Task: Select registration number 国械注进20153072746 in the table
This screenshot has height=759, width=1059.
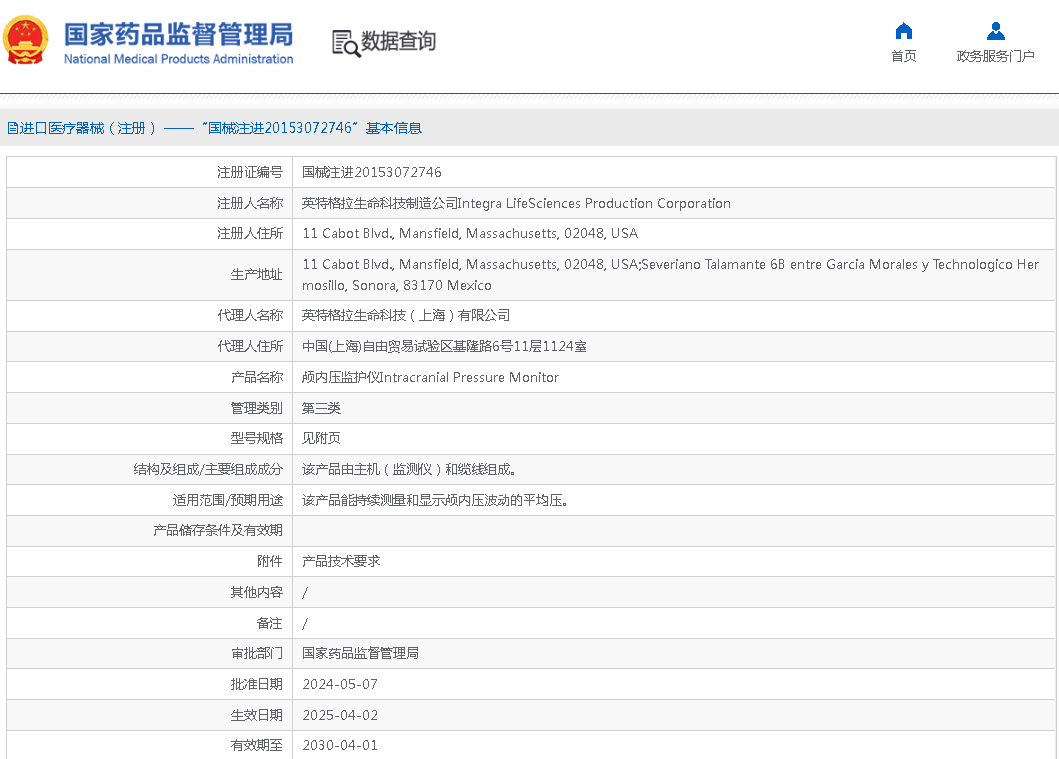Action: (x=371, y=172)
